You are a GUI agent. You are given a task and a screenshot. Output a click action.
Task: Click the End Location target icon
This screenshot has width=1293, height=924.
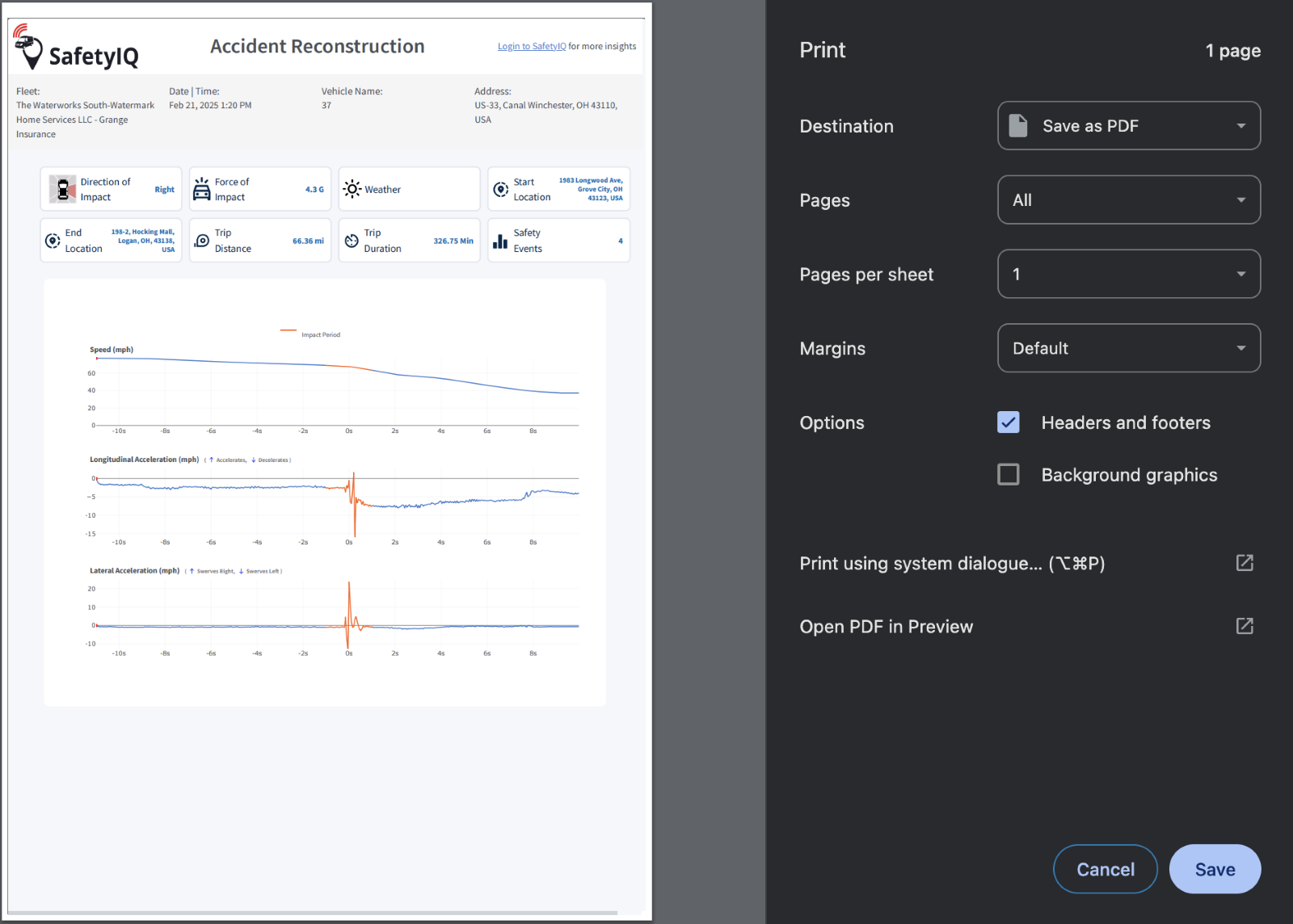53,241
